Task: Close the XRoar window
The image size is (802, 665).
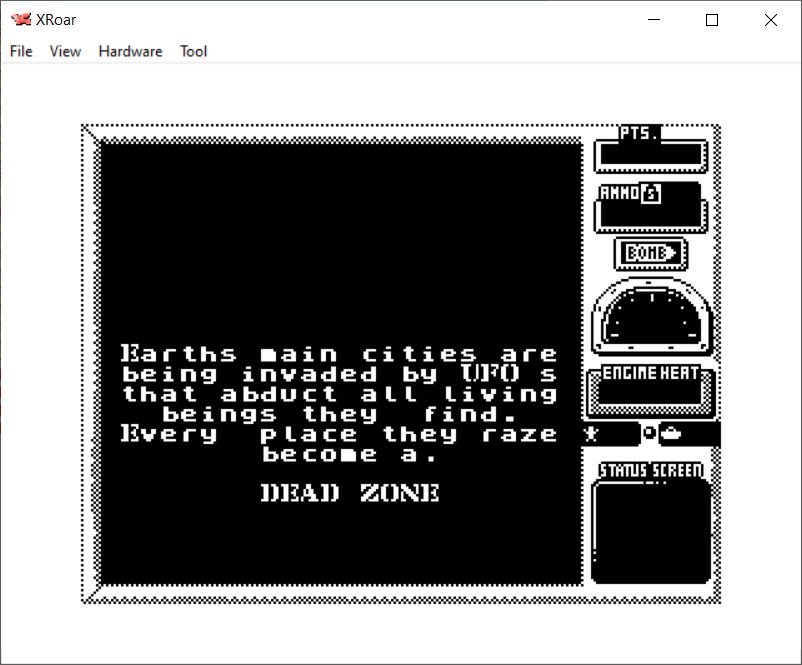Action: coord(770,20)
